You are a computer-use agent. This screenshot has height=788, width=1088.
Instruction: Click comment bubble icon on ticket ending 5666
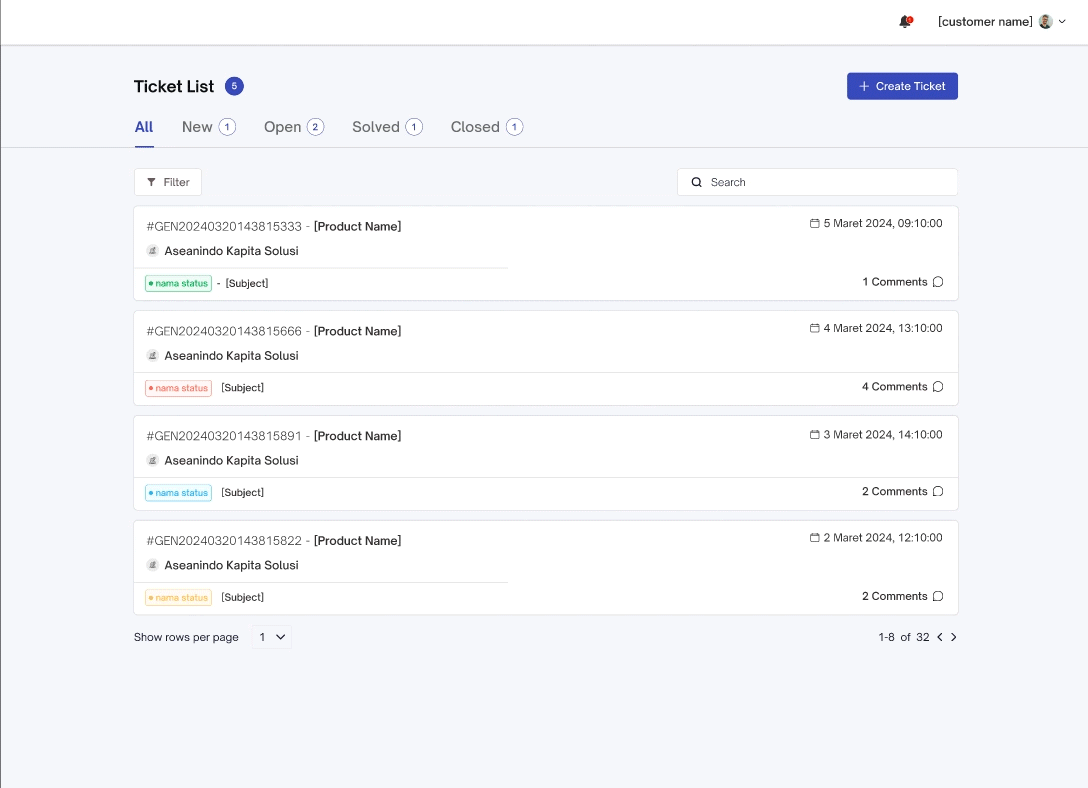pyautogui.click(x=938, y=387)
